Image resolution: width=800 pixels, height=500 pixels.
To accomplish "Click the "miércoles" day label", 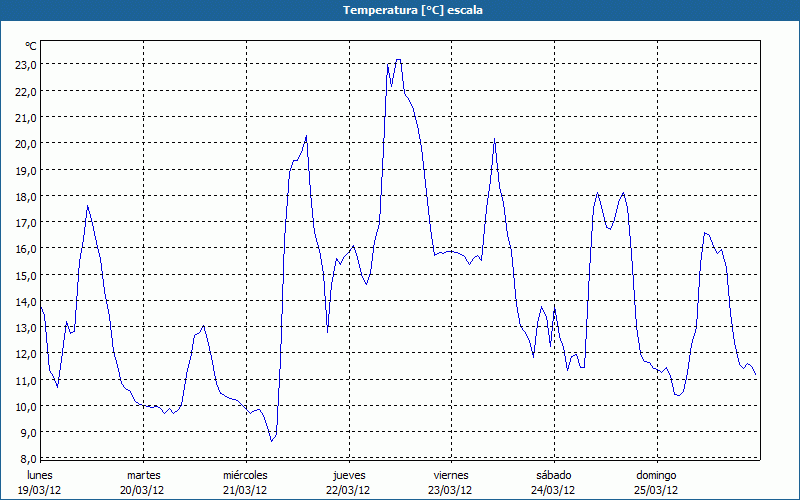I will coord(245,475).
